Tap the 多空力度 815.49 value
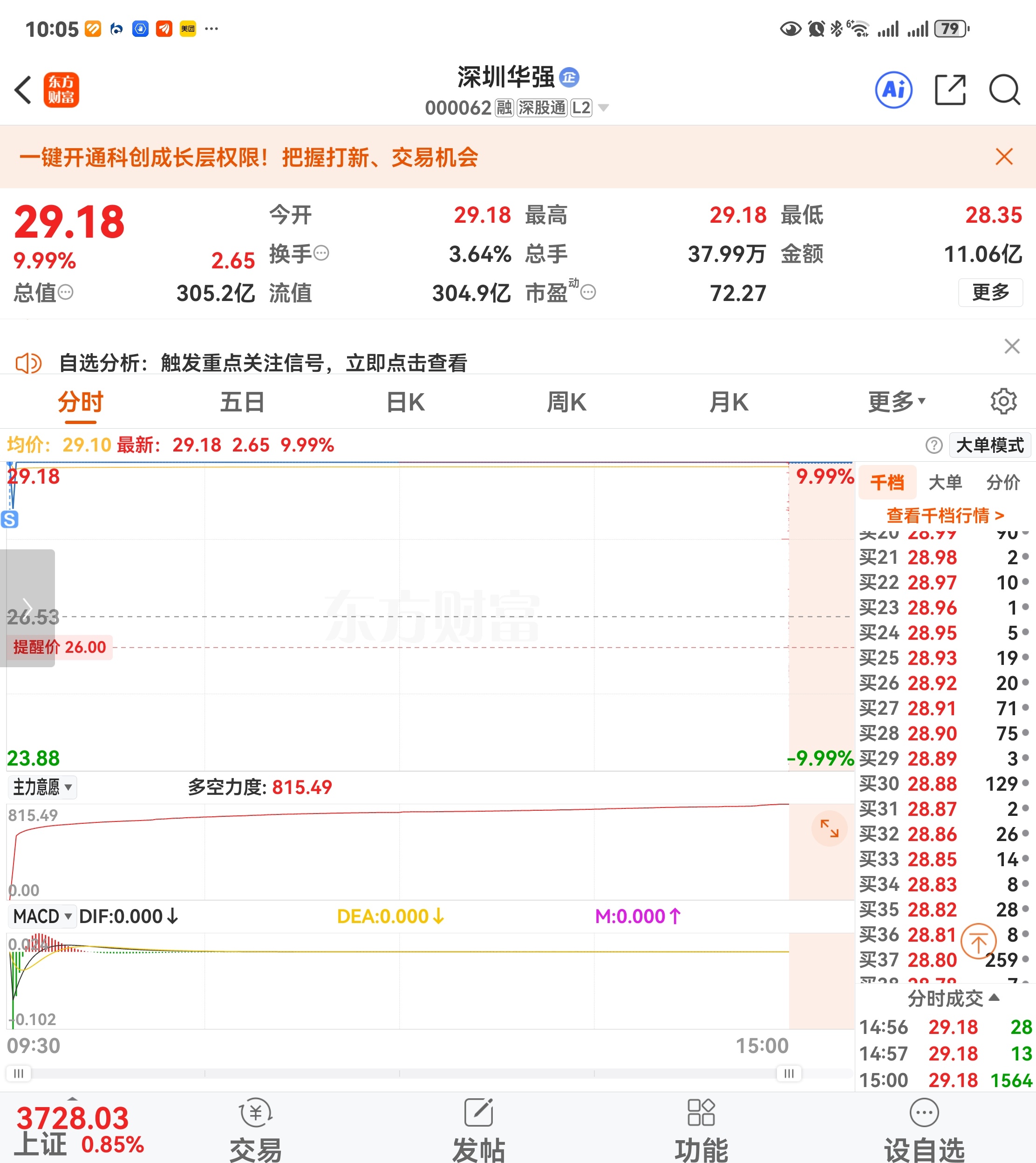 click(x=302, y=787)
